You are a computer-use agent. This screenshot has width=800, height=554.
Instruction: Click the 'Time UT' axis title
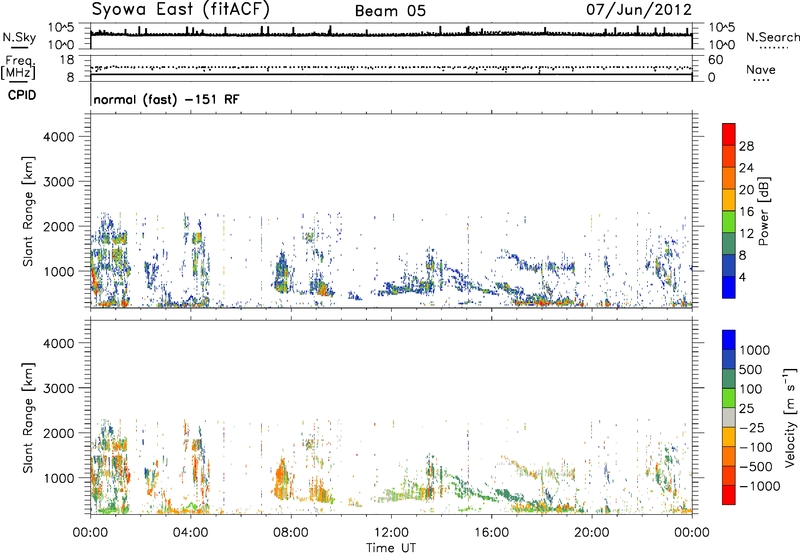[x=391, y=548]
